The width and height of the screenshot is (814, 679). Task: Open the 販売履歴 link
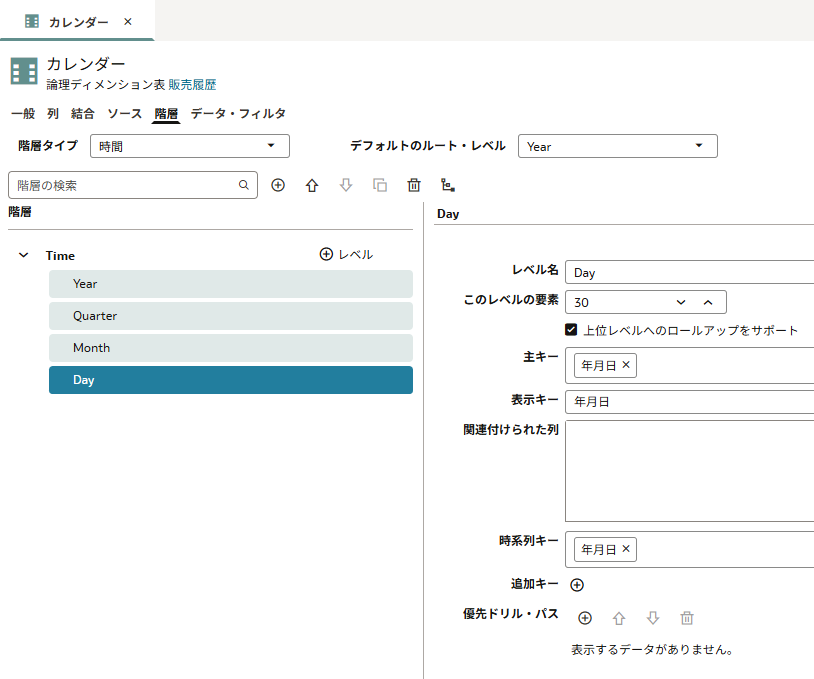(x=192, y=85)
